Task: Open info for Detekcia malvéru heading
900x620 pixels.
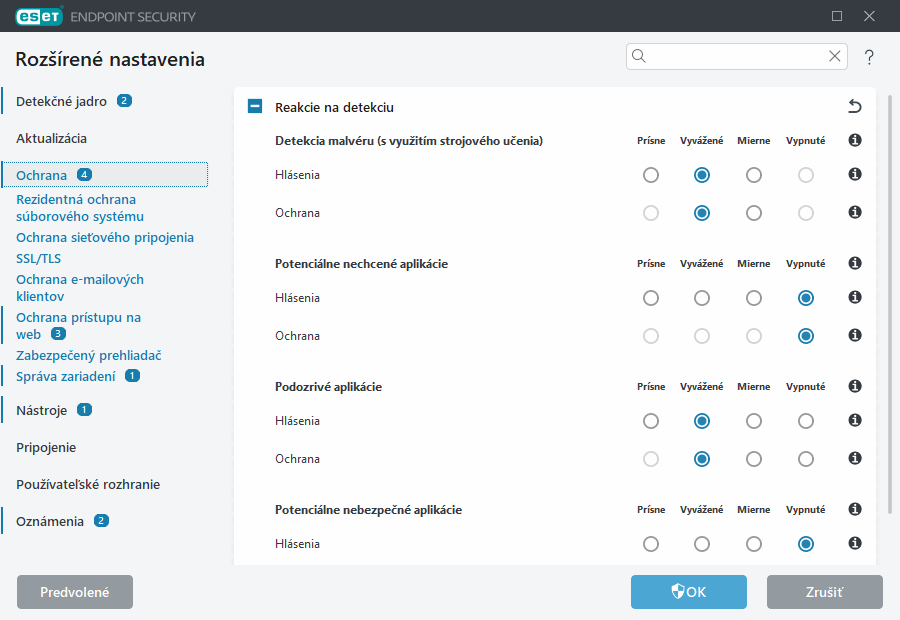Action: [x=855, y=140]
